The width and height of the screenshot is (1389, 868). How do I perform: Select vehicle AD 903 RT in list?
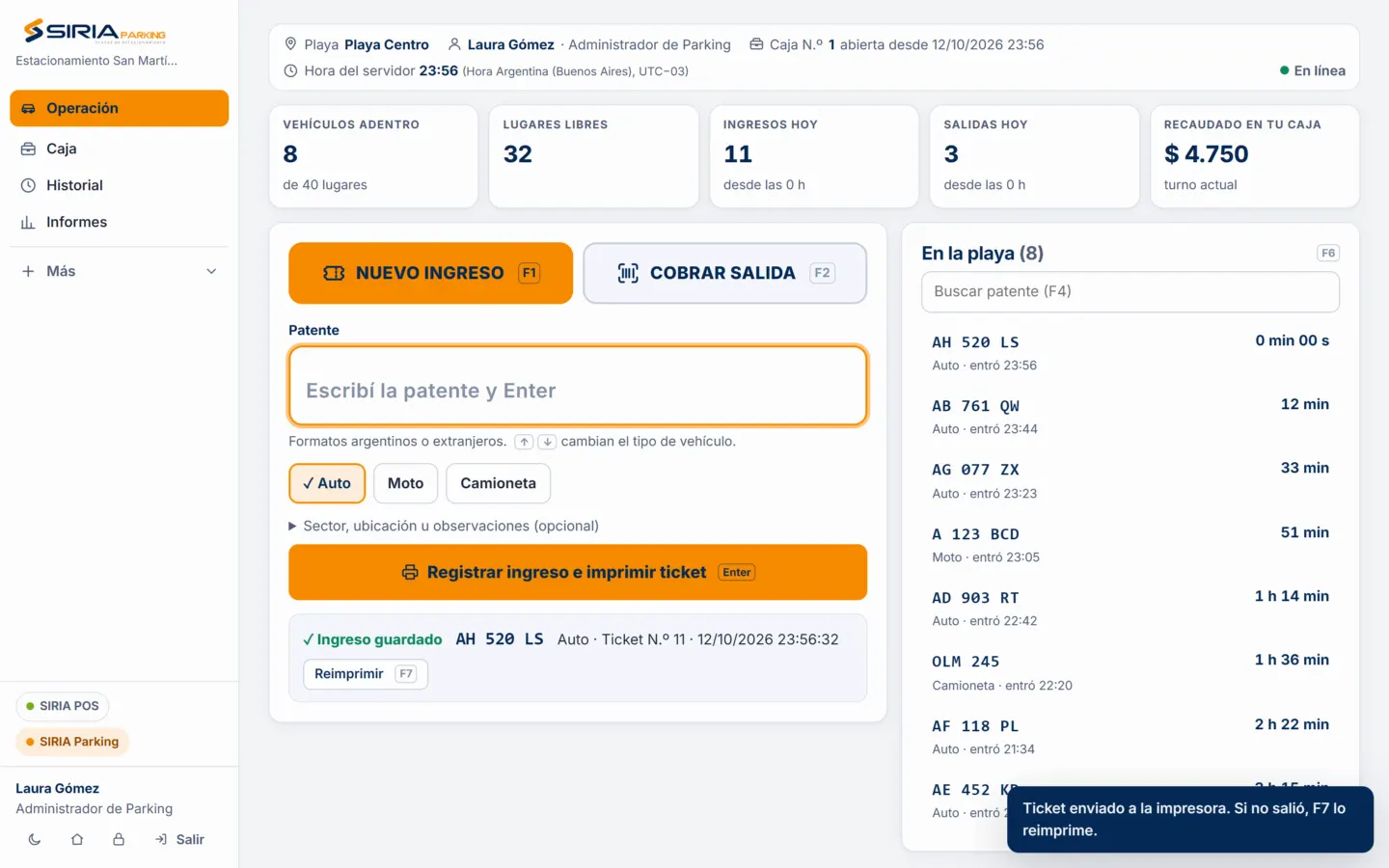(1130, 609)
